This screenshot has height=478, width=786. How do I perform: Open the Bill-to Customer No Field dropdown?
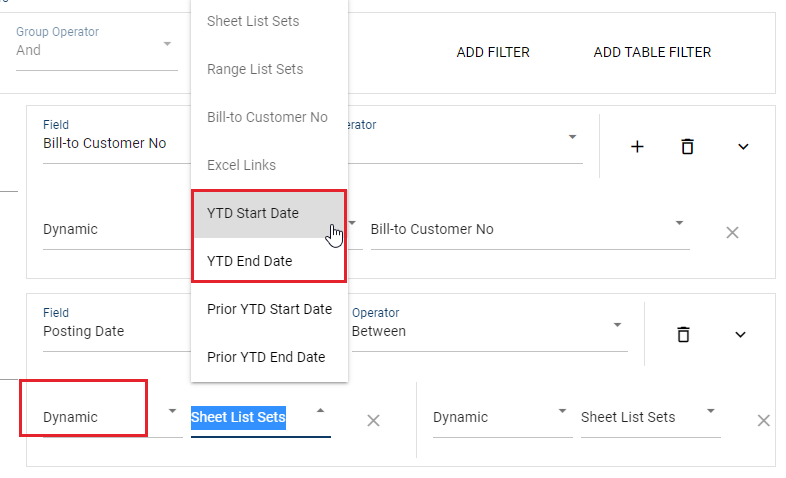[117, 141]
